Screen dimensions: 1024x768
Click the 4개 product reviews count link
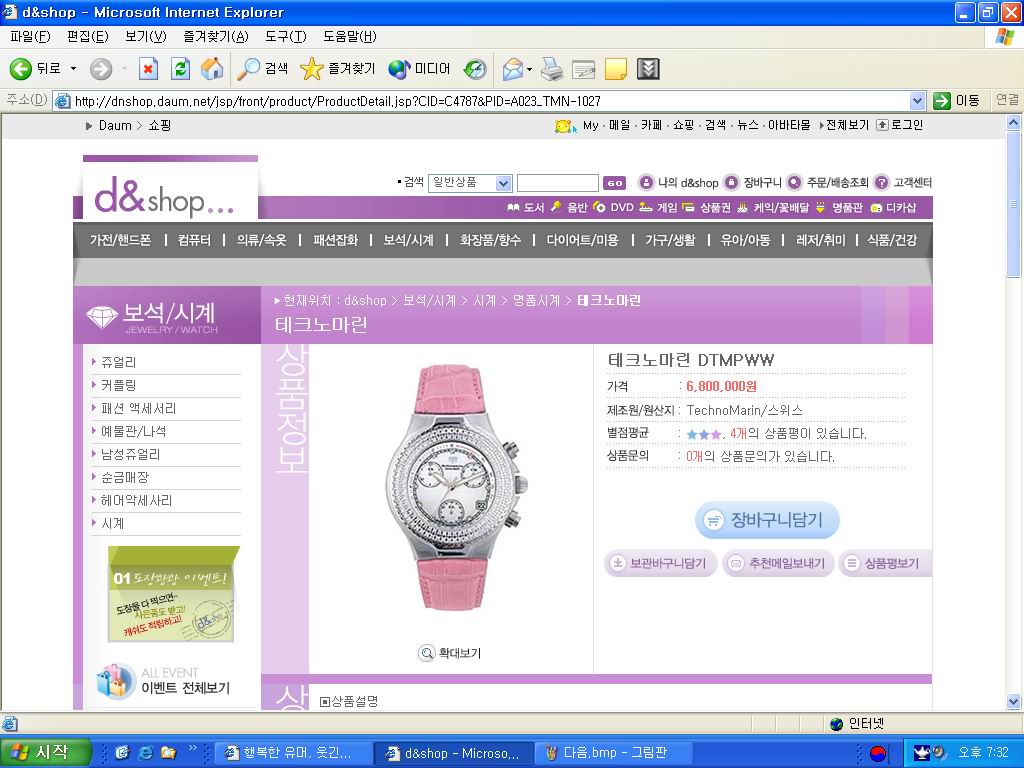(x=738, y=434)
